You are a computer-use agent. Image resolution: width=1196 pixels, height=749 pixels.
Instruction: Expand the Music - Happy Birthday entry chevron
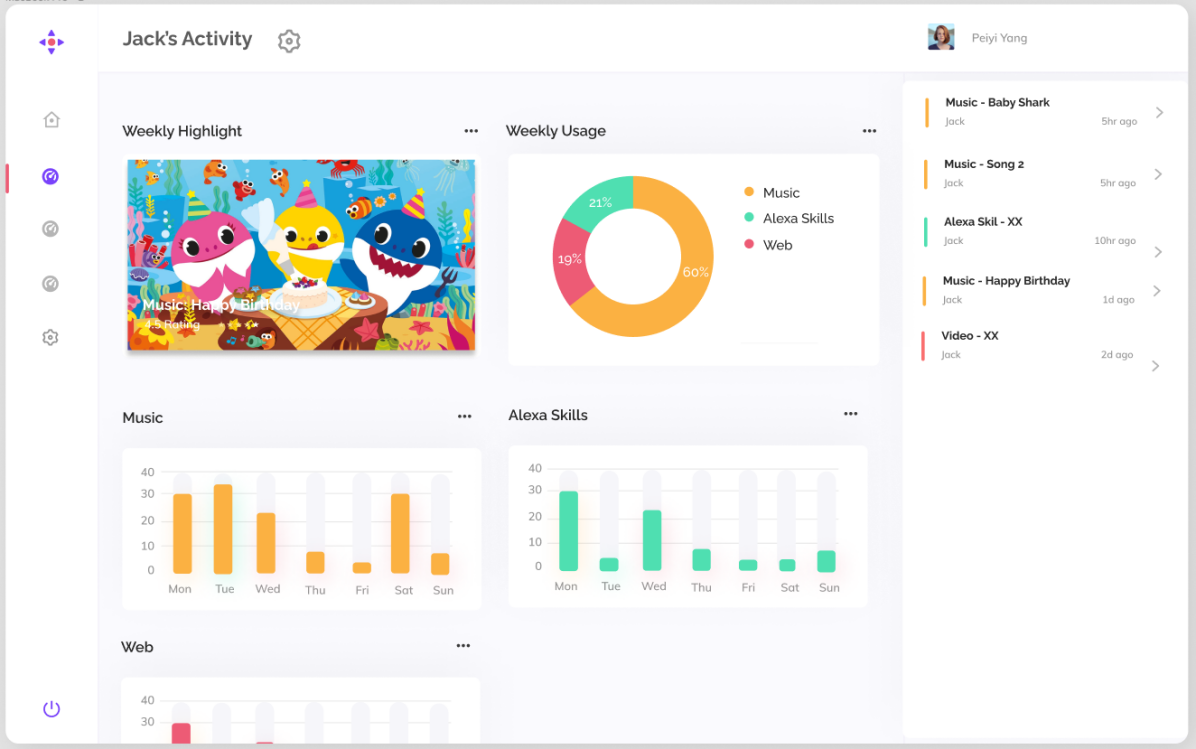(1157, 291)
